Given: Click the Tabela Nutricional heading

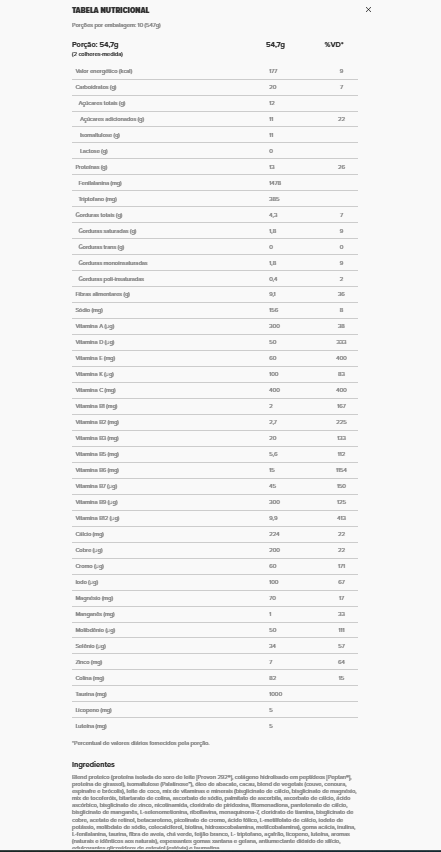Looking at the screenshot, I should coord(110,10).
